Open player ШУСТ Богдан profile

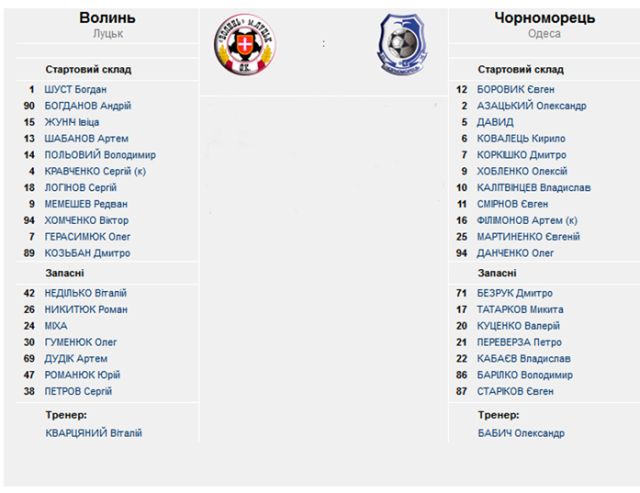tap(76, 89)
